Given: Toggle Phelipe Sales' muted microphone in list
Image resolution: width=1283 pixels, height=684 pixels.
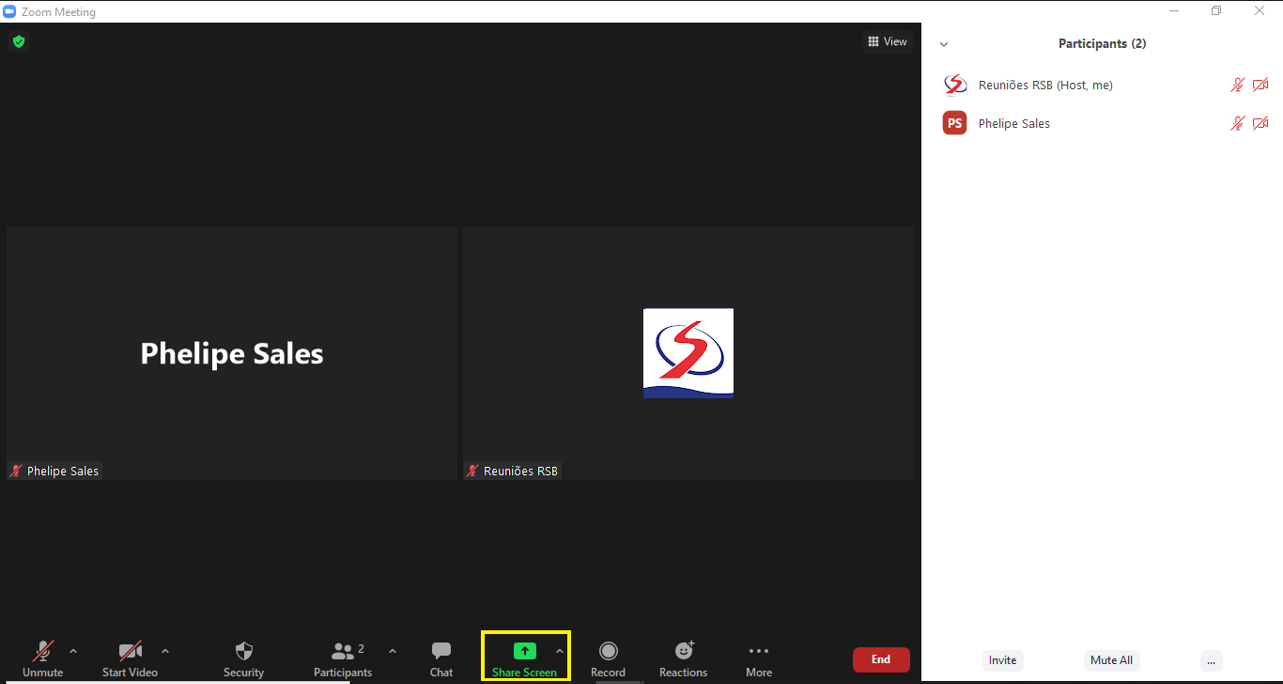Looking at the screenshot, I should pos(1237,123).
